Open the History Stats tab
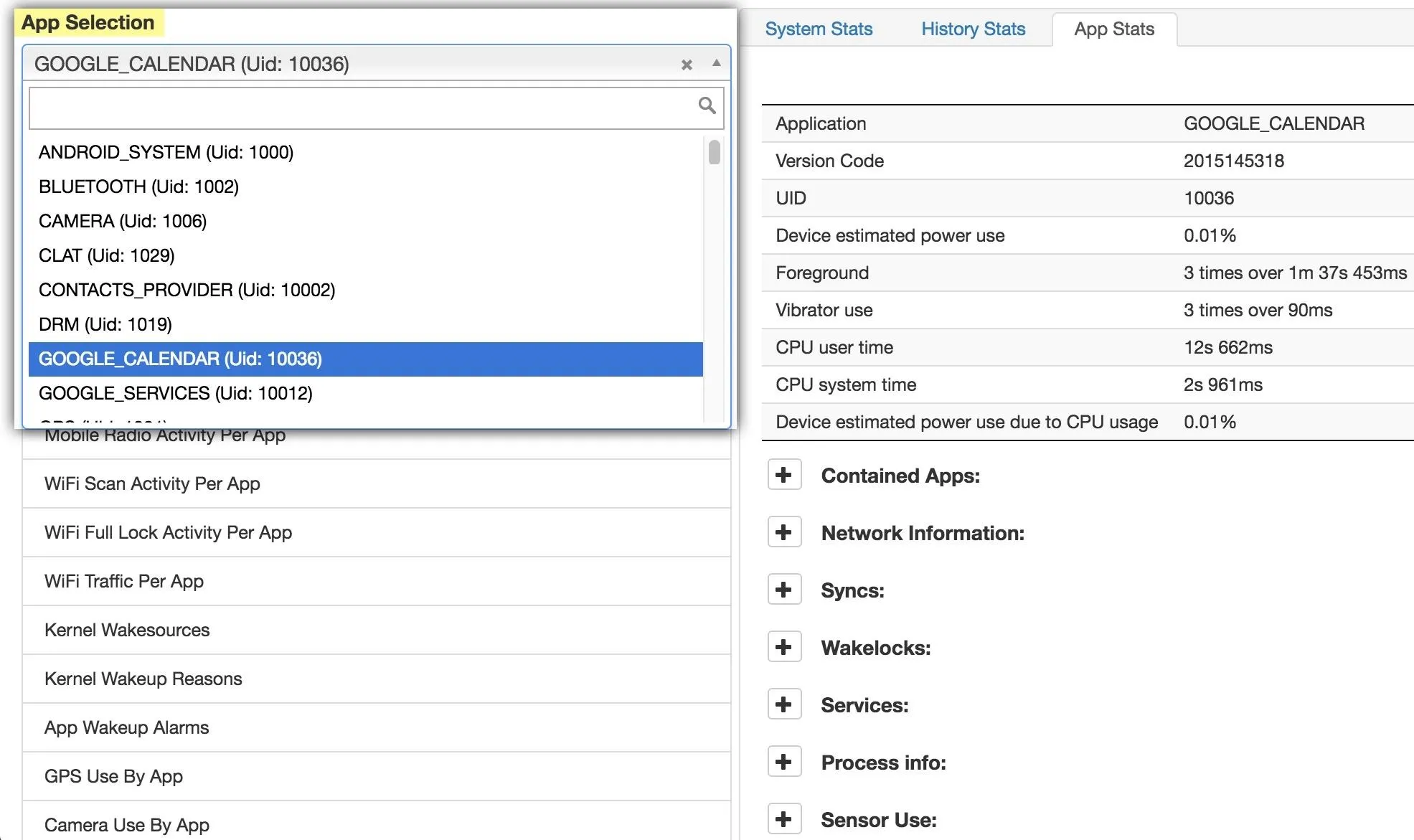The width and height of the screenshot is (1414, 840). click(x=973, y=29)
